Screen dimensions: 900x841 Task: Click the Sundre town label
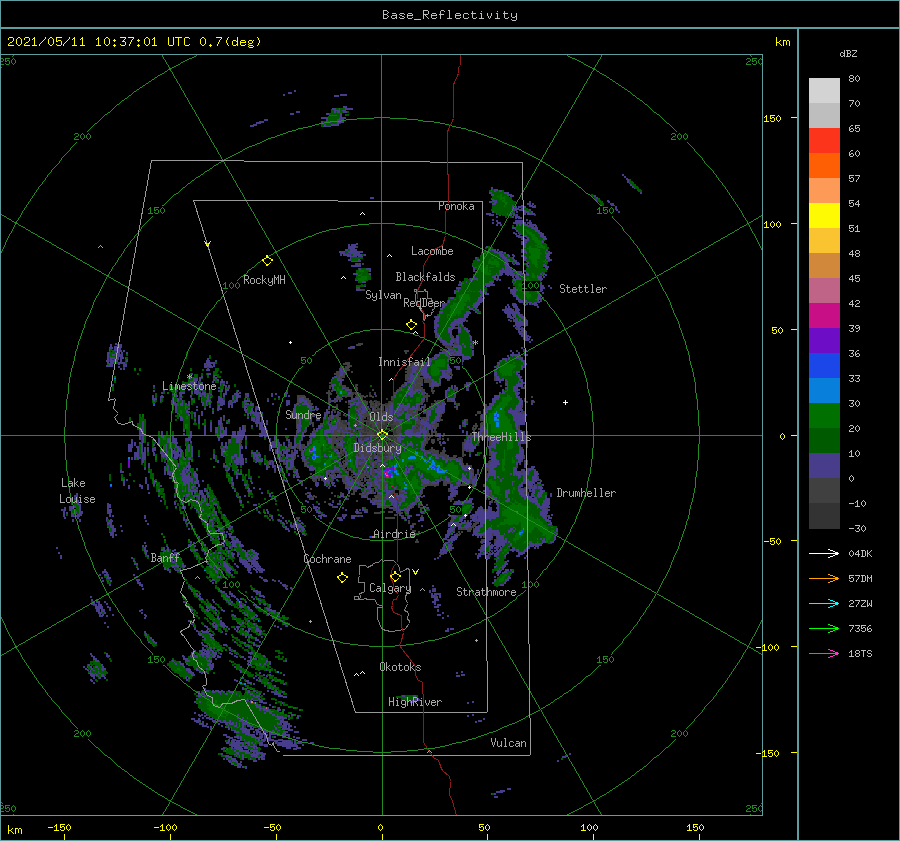(x=303, y=414)
